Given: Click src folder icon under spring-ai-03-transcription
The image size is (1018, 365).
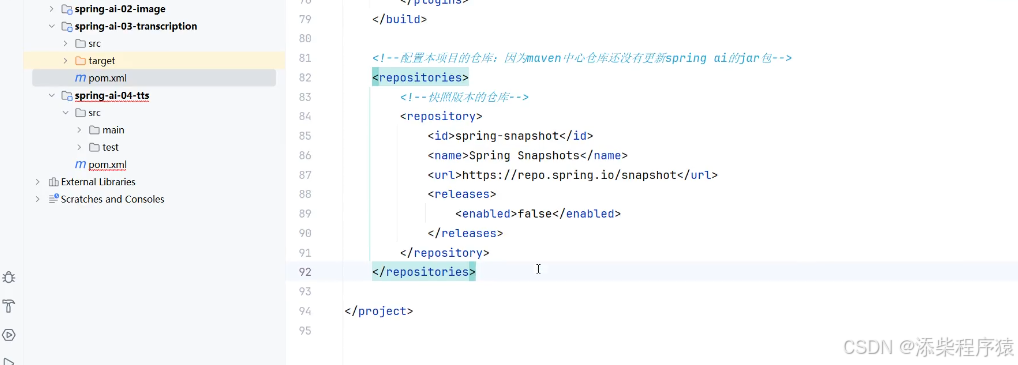Looking at the screenshot, I should click(81, 44).
